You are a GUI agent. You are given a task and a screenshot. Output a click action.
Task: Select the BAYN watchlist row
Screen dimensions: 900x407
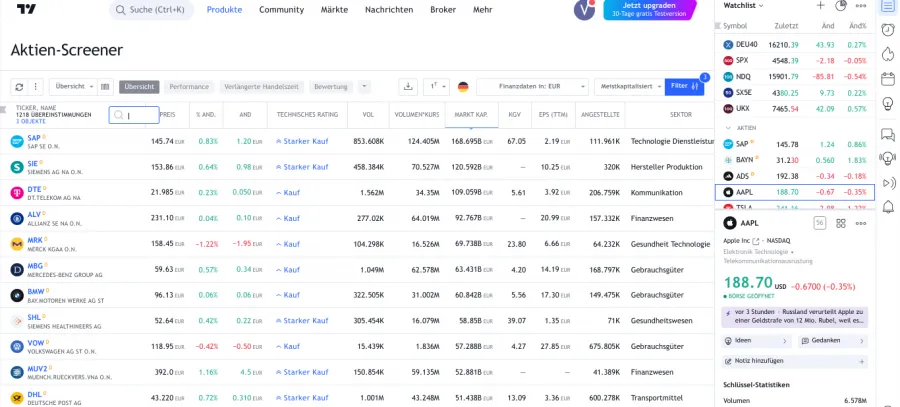click(795, 160)
